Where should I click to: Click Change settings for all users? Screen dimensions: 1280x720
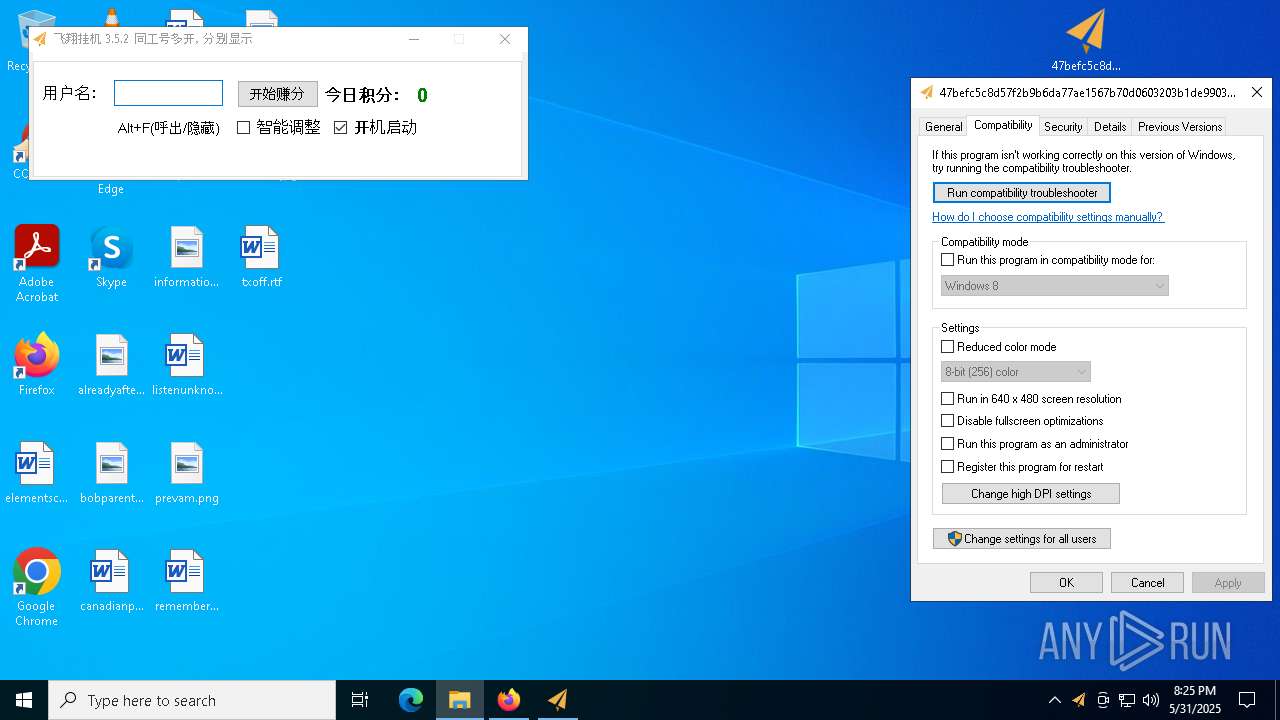pos(1022,539)
